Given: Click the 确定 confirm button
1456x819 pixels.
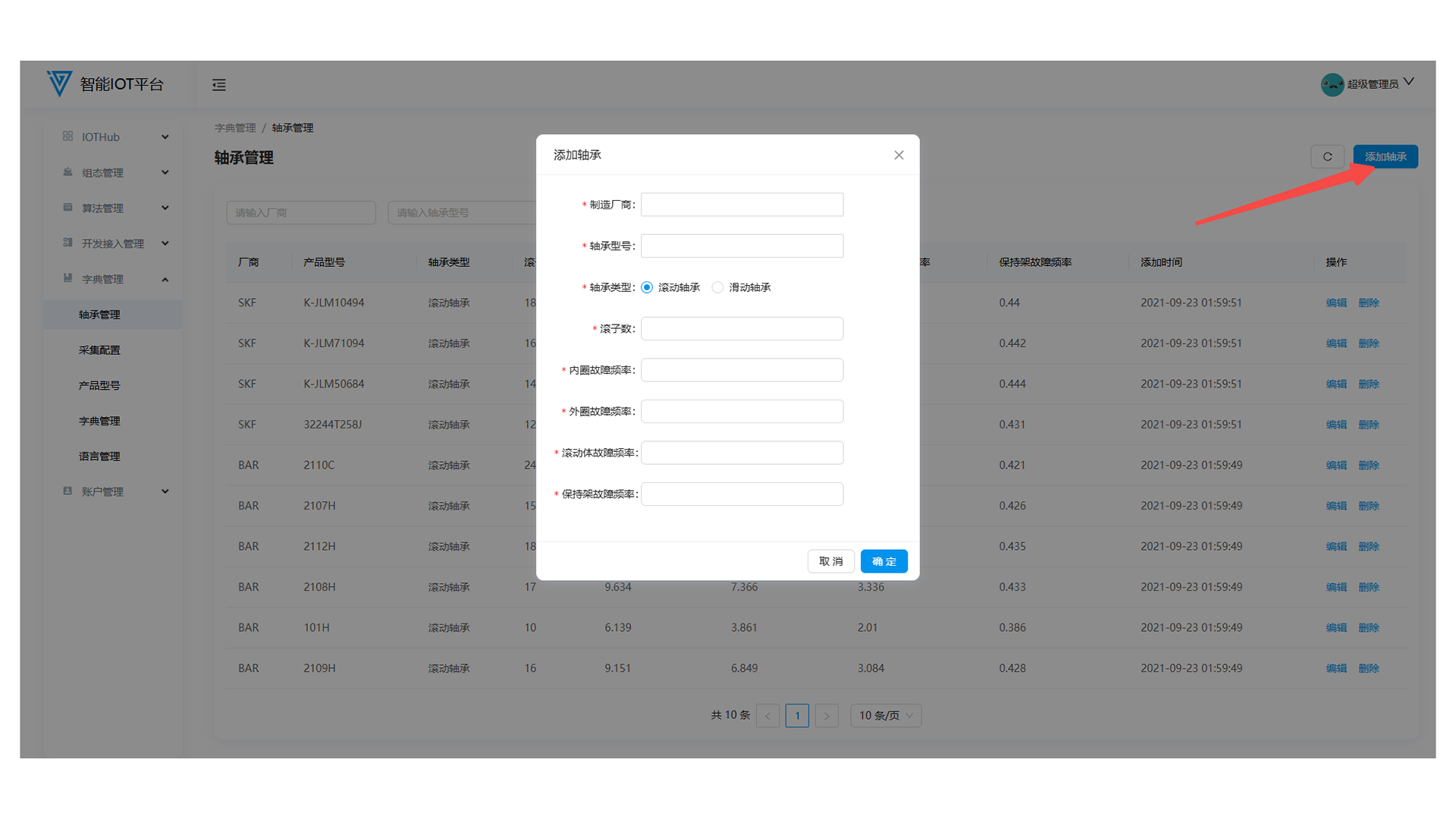Looking at the screenshot, I should pyautogui.click(x=883, y=561).
